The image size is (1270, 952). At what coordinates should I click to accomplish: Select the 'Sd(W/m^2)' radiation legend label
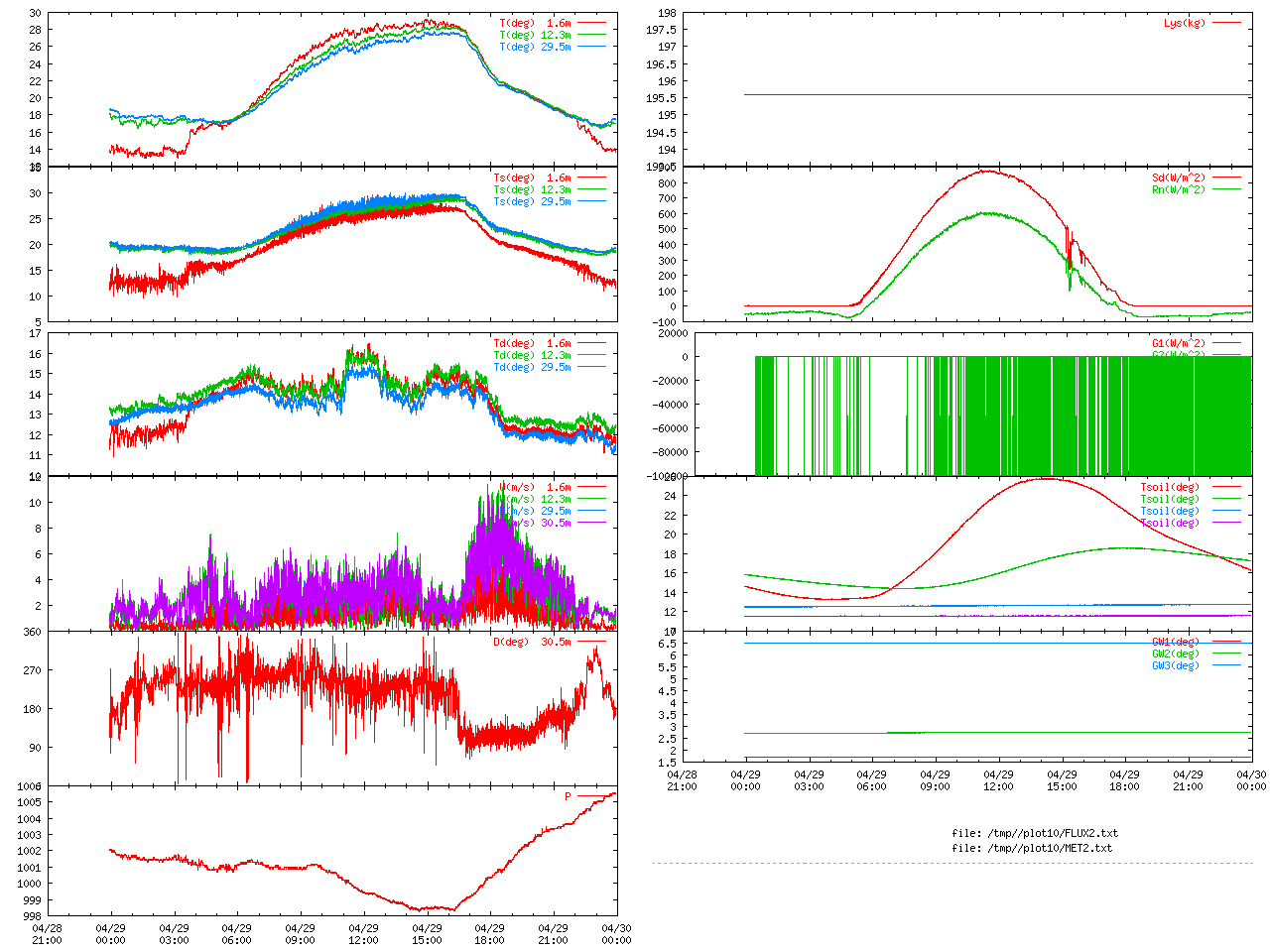(x=1179, y=178)
